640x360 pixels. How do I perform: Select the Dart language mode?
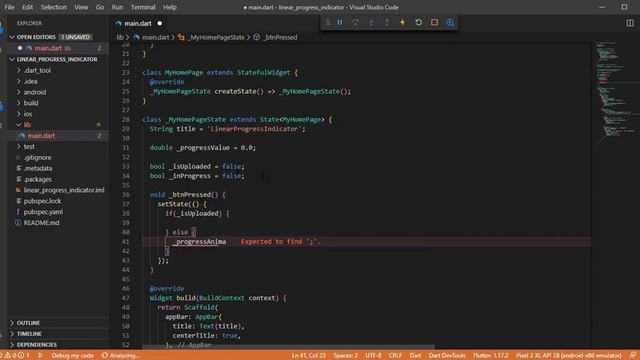pos(416,356)
